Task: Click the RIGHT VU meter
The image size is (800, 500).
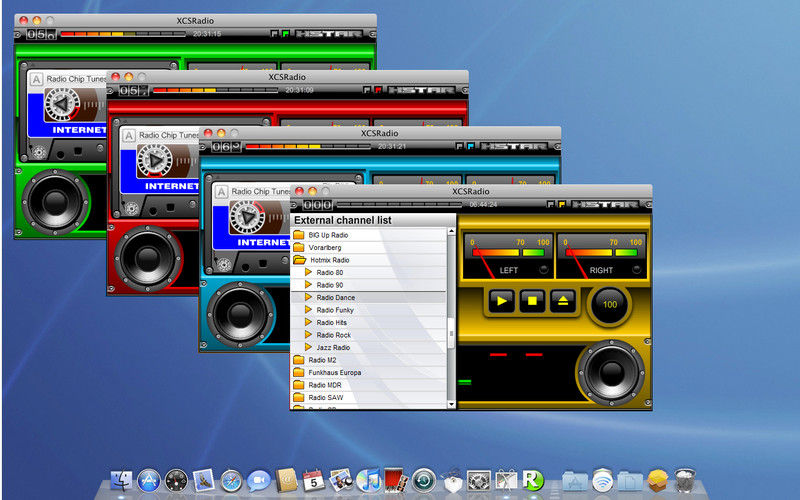Action: (602, 256)
